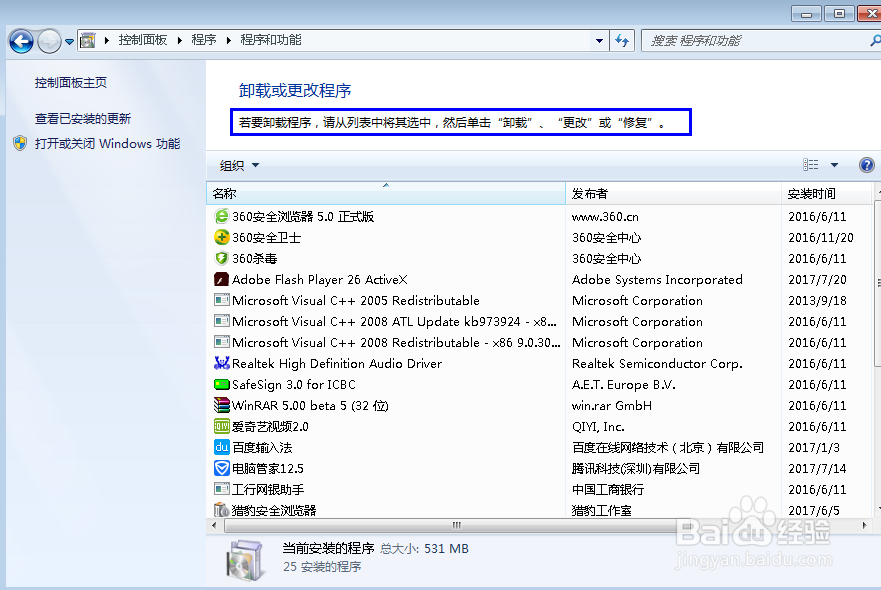The width and height of the screenshot is (881, 590).
Task: Click install date 2013/9/18
Action: 818,301
